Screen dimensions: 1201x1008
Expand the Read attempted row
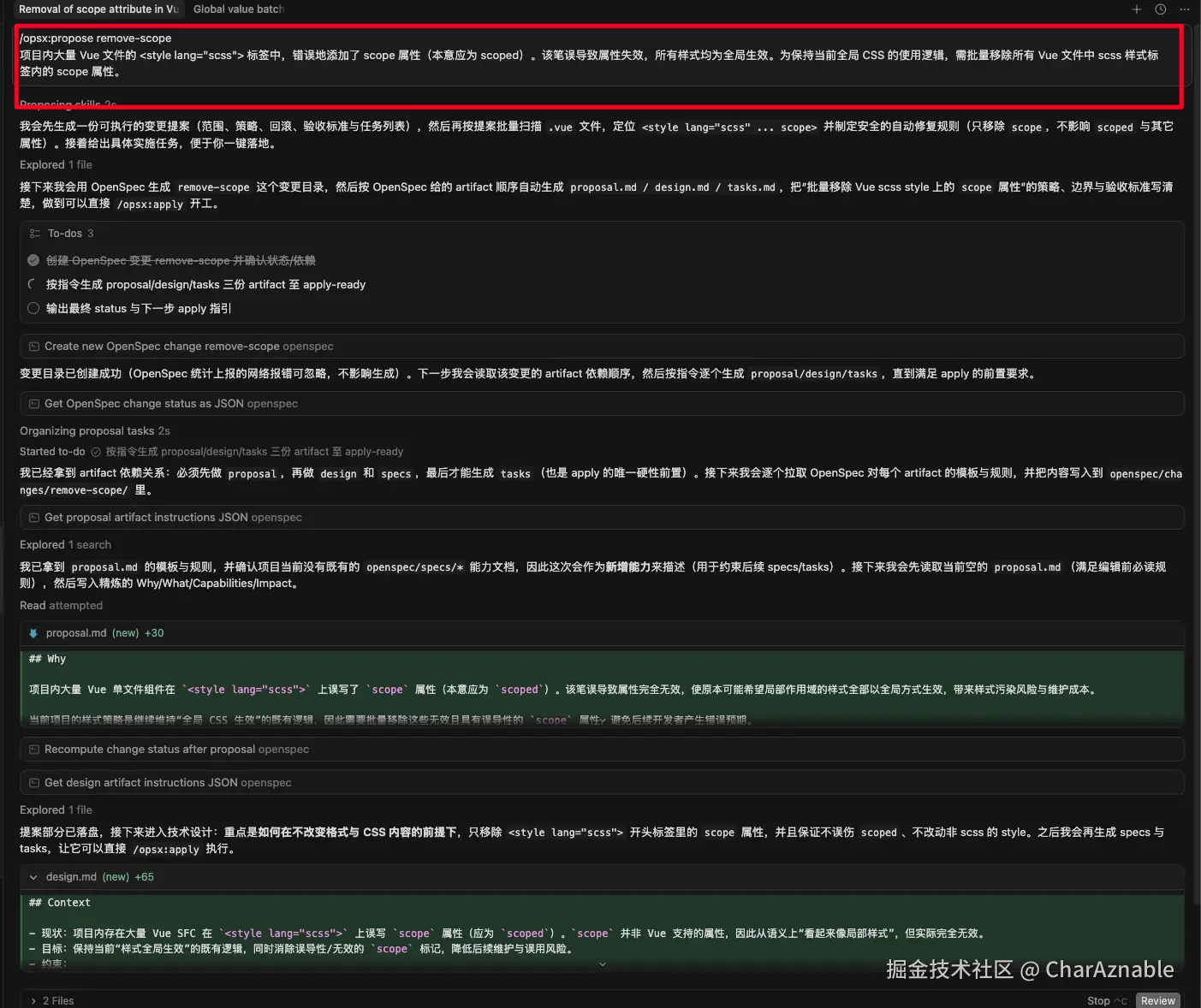click(x=61, y=605)
